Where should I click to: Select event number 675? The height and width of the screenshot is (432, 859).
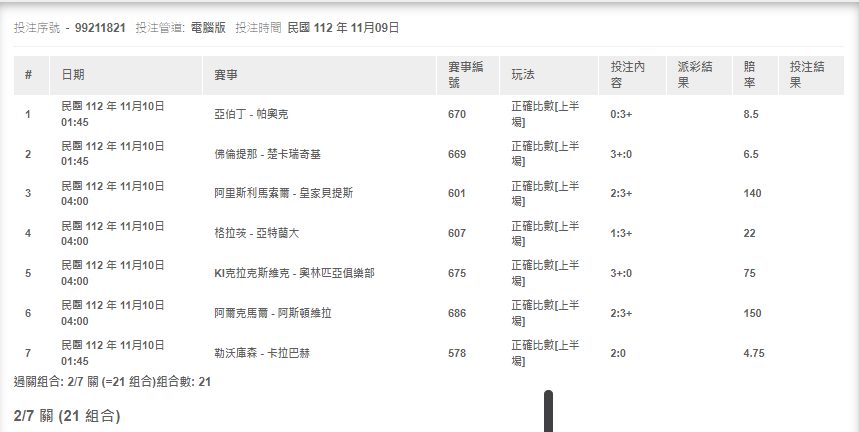[x=457, y=273]
